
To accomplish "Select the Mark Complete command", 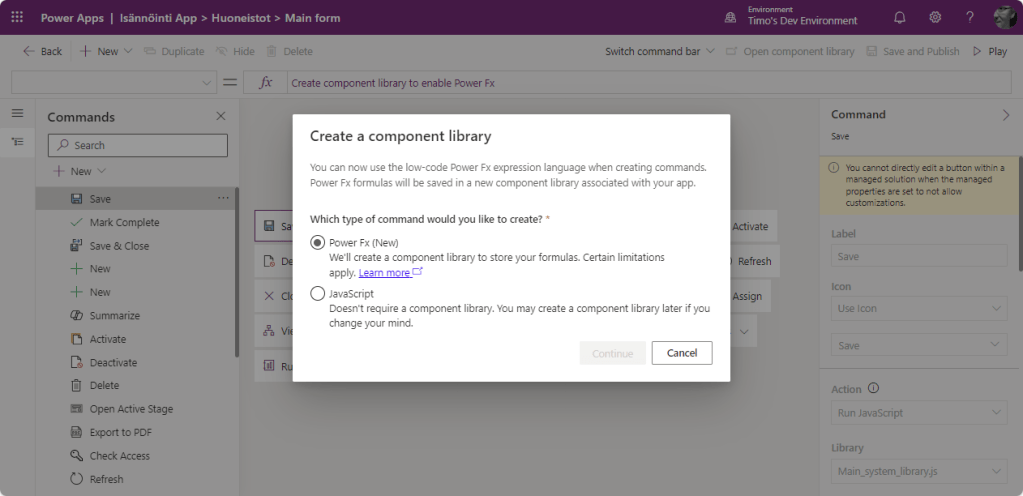I will pyautogui.click(x=124, y=222).
